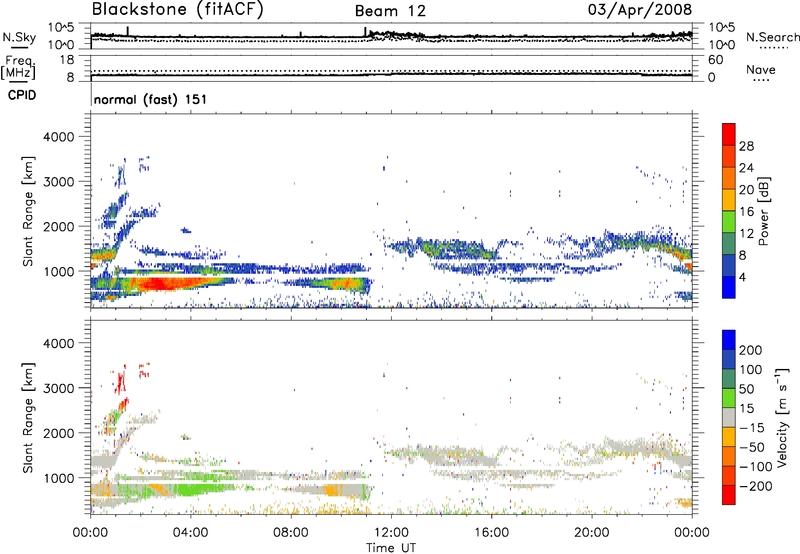Click the 'Slant Range [km]' label of power panel
This screenshot has width=800, height=554.
coord(28,211)
